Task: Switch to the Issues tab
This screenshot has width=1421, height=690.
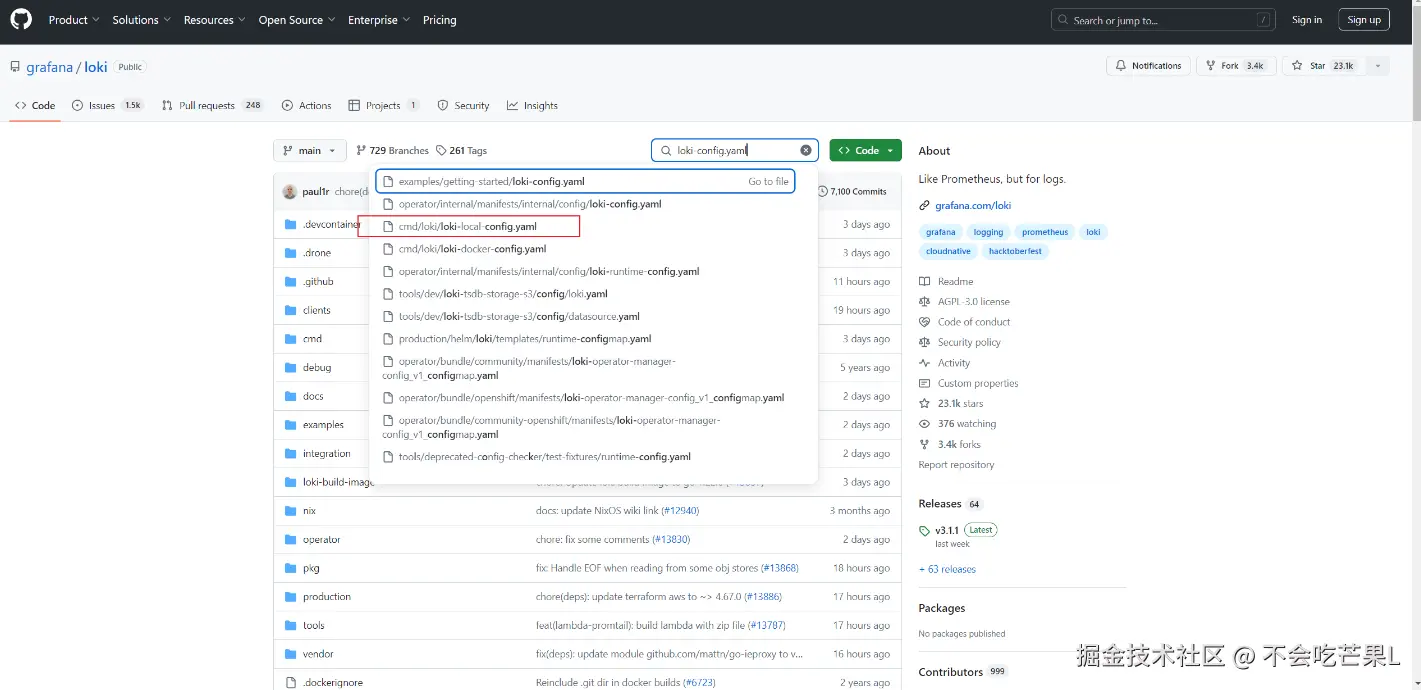Action: [x=108, y=105]
